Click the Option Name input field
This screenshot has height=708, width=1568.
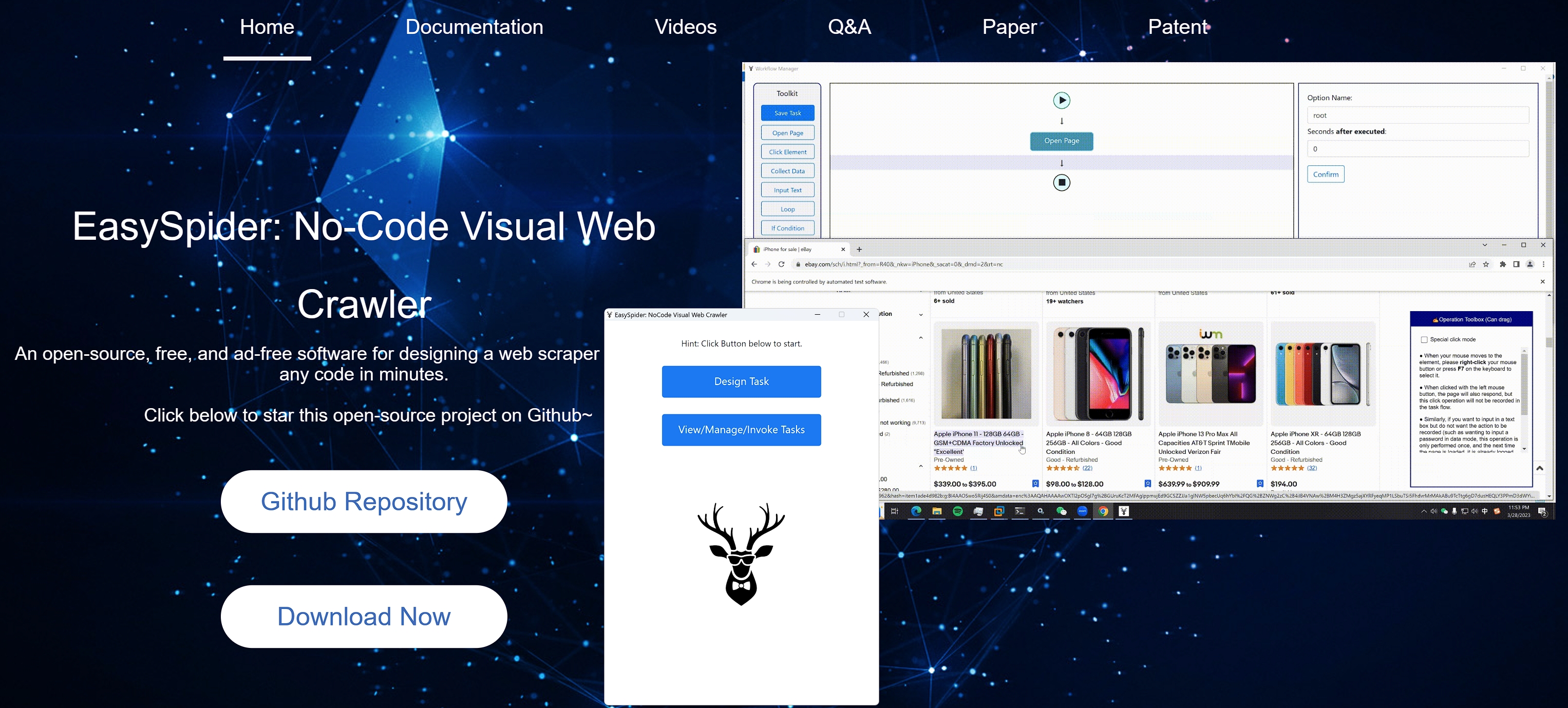(x=1417, y=116)
